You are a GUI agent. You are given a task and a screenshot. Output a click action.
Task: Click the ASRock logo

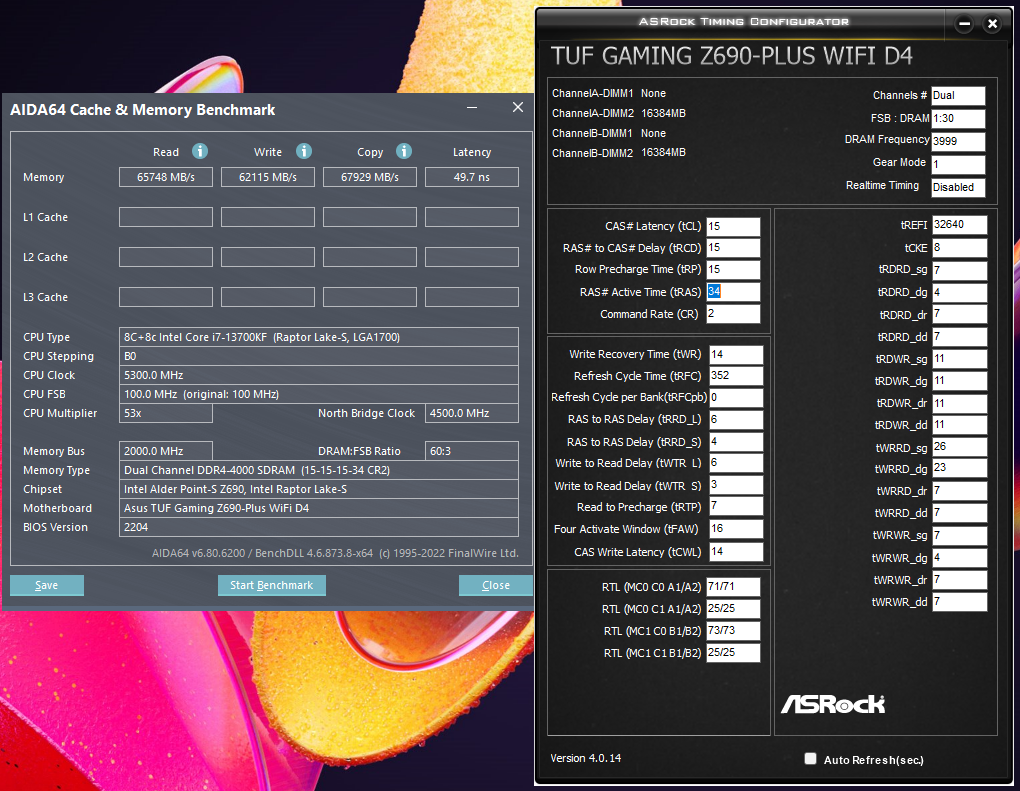click(833, 704)
